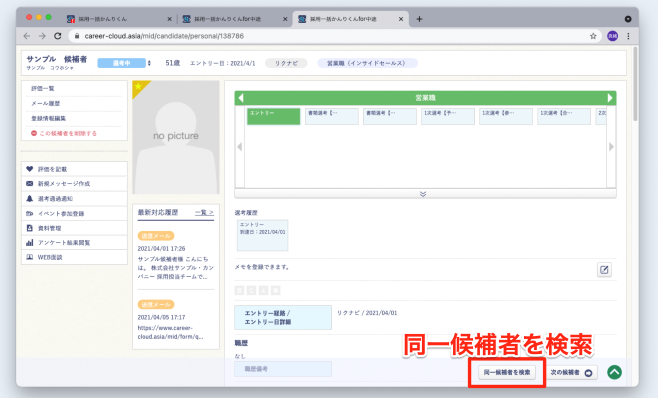This screenshot has width=658, height=398.
Task: Click the yellow star corner on the photo
Action: [x=138, y=87]
